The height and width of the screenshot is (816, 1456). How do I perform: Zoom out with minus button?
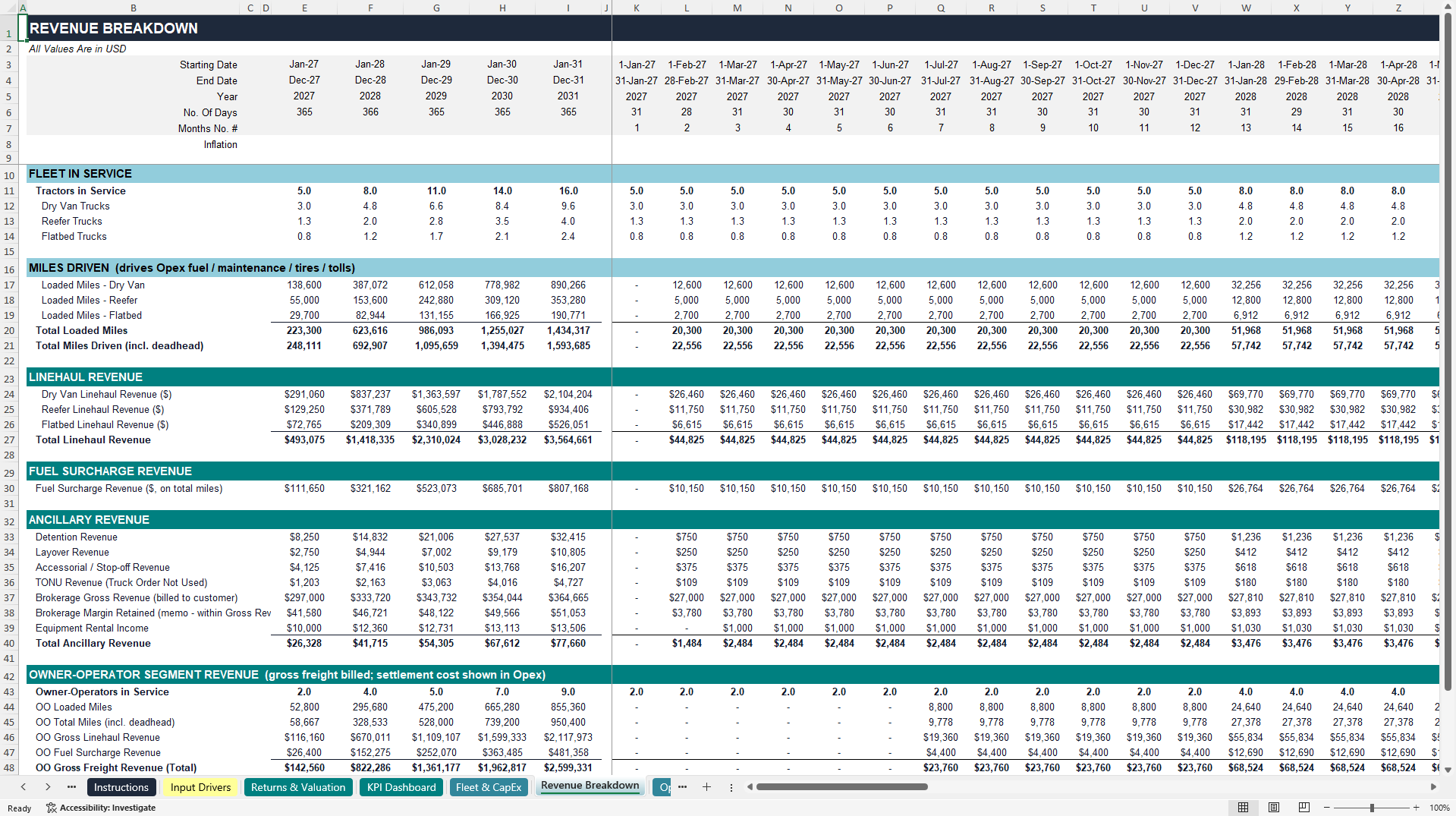(1326, 808)
